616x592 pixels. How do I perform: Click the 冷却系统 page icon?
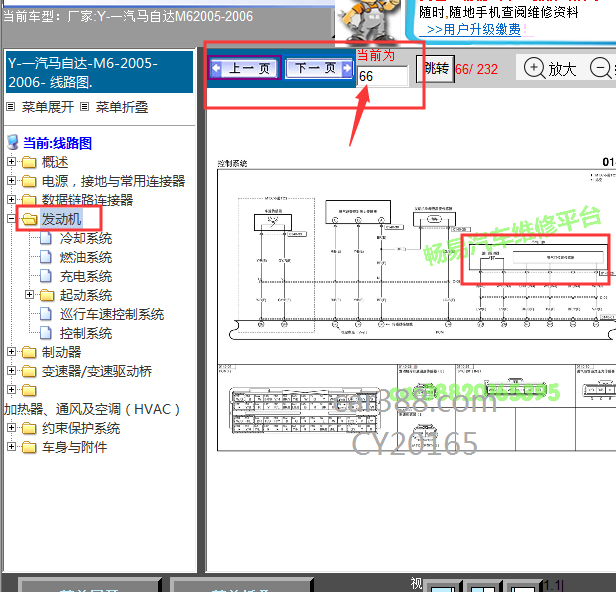click(46, 238)
